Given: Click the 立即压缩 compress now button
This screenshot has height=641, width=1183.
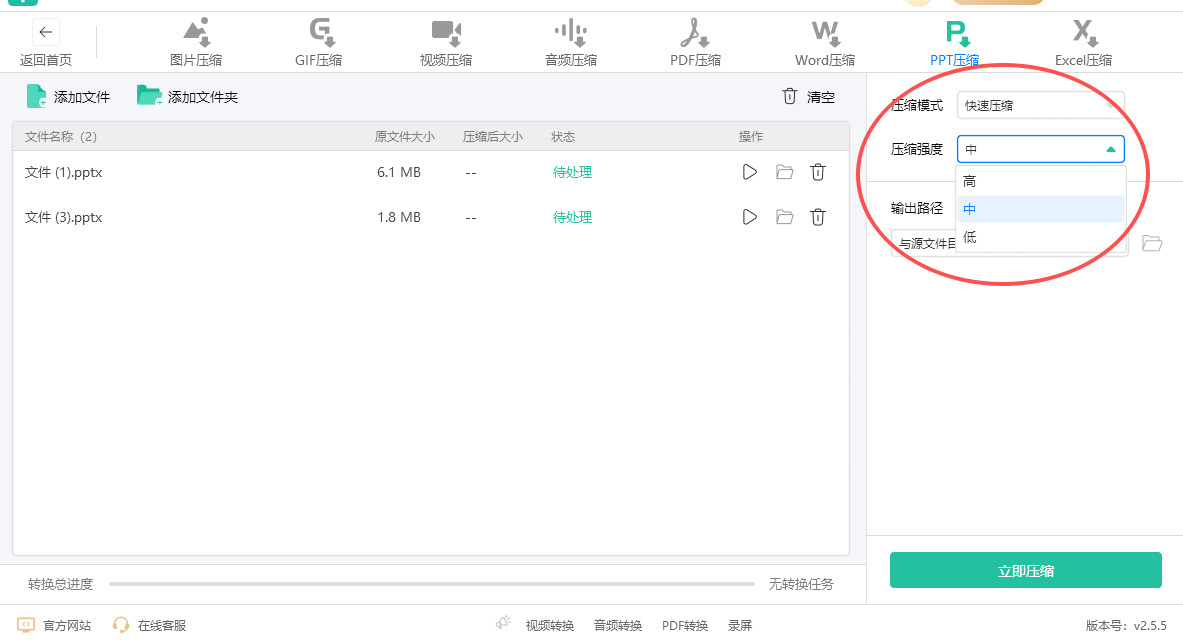Looking at the screenshot, I should click(x=1025, y=570).
